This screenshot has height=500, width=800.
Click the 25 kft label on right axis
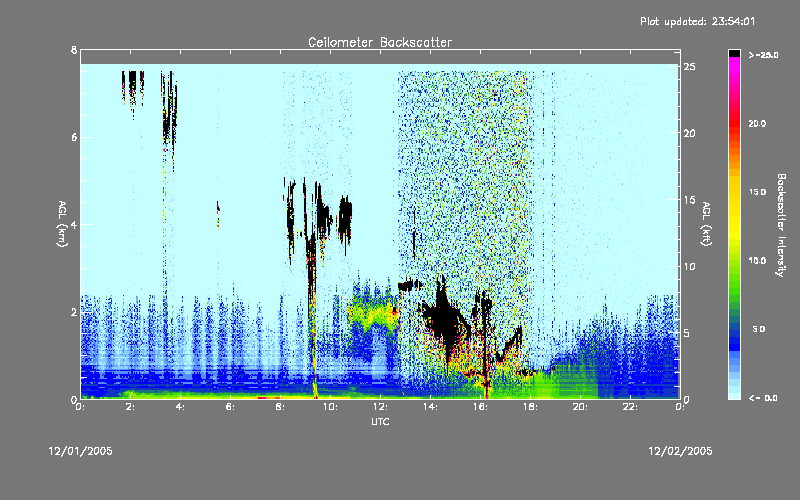click(x=689, y=67)
